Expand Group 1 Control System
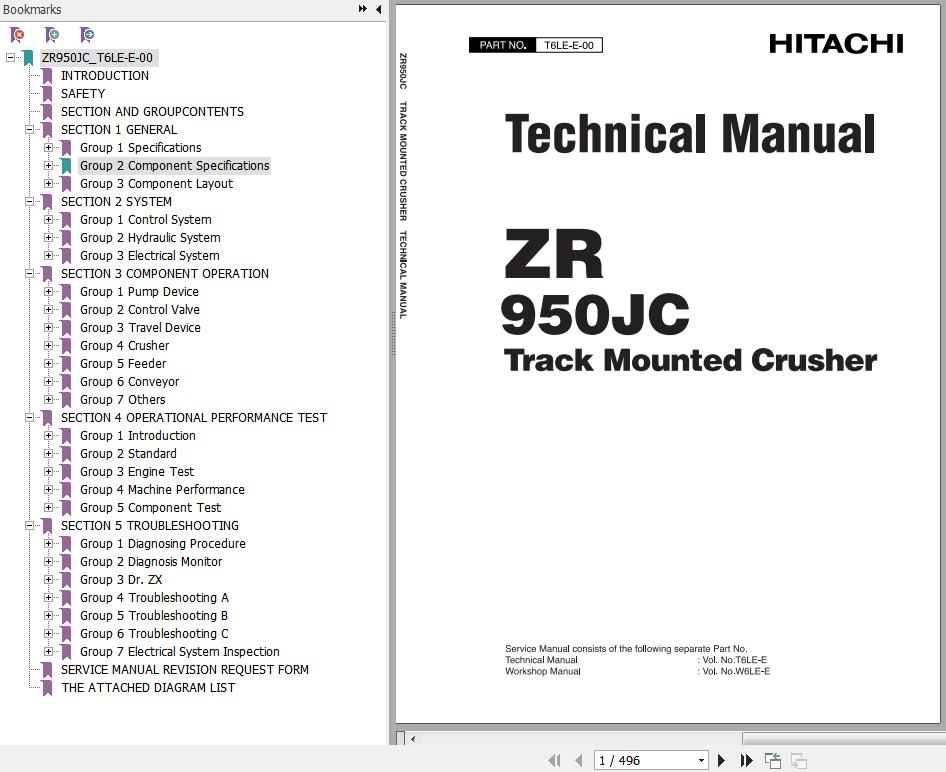This screenshot has width=946, height=772. point(48,220)
